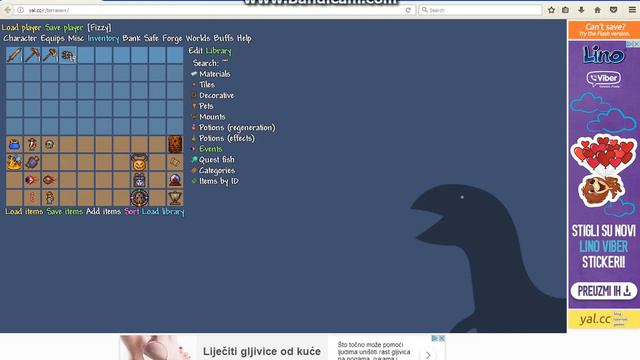Select the copper pickaxe inventory slot
Image resolution: width=640 pixels, height=360 pixels.
coord(32,55)
